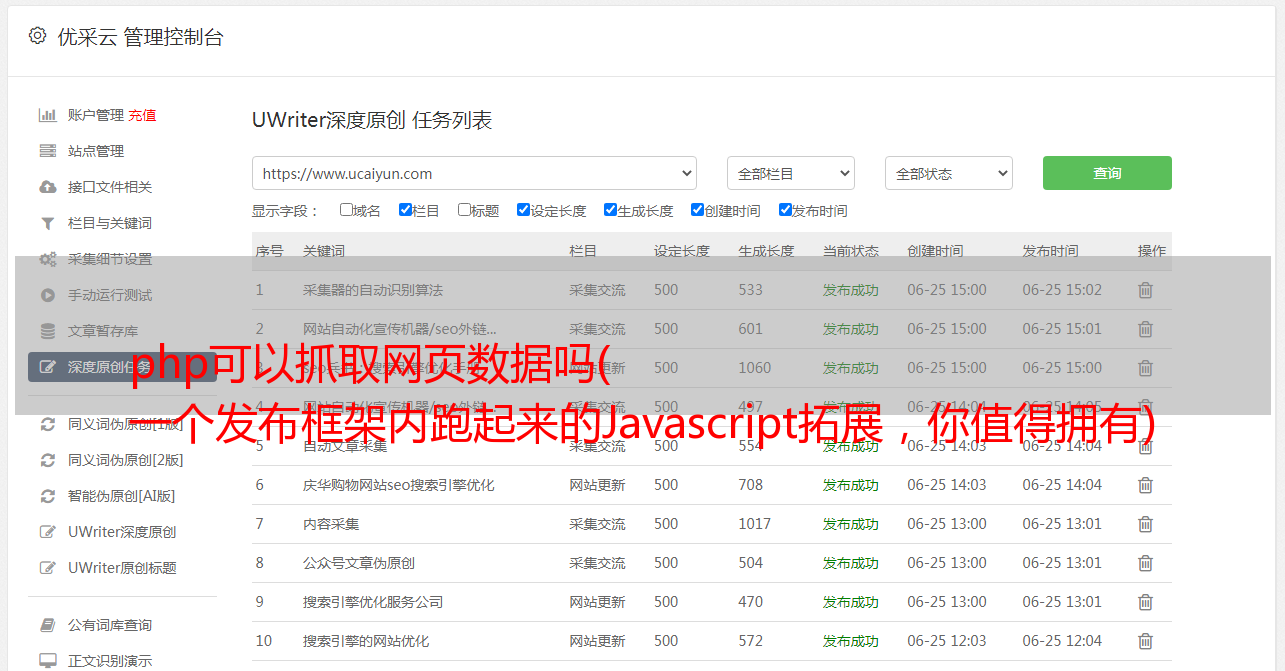Click the gear icon beside 优采云 管理控制台
The image size is (1285, 671).
coord(37,36)
